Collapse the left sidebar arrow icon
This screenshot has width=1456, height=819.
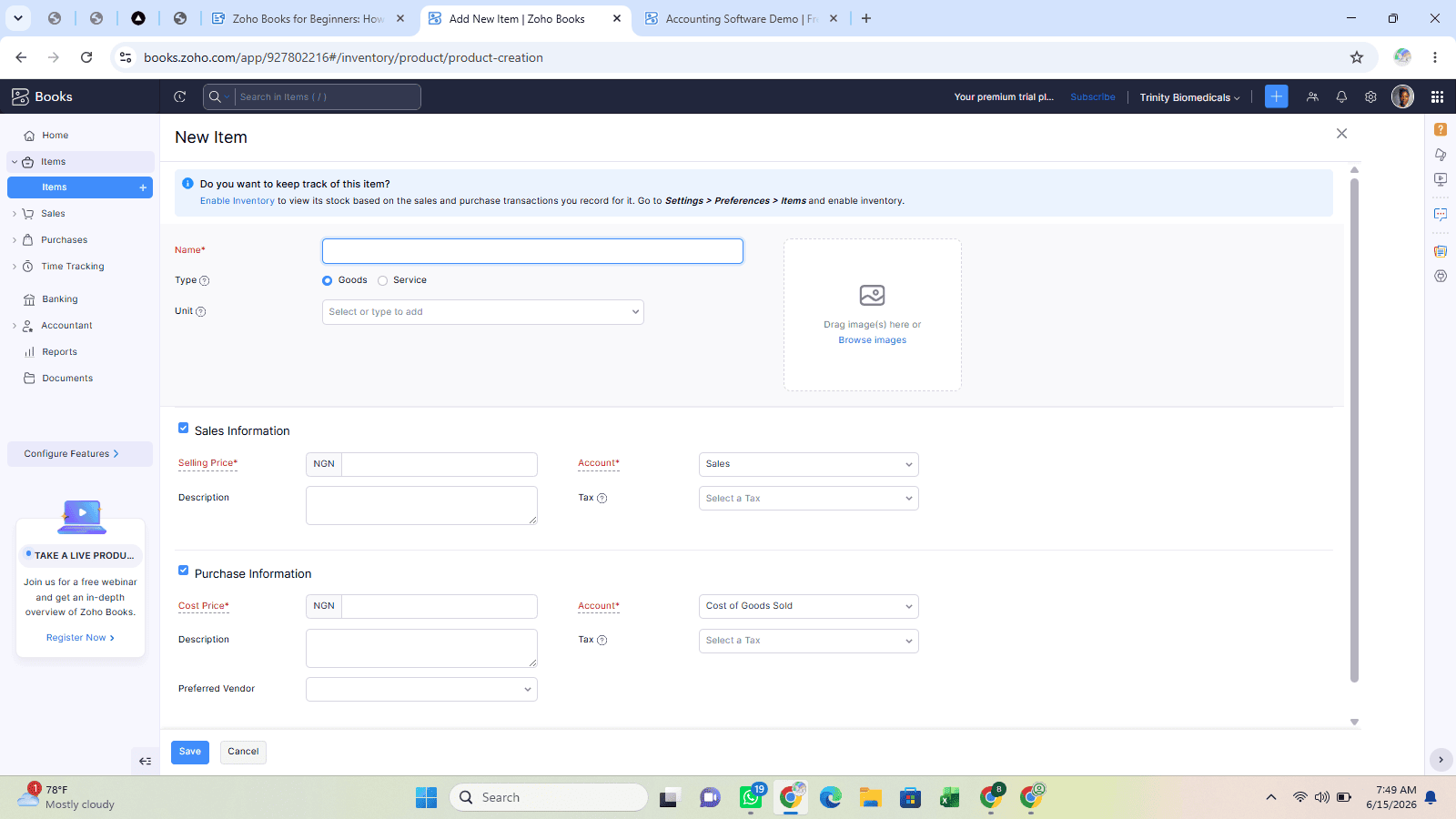tap(145, 761)
